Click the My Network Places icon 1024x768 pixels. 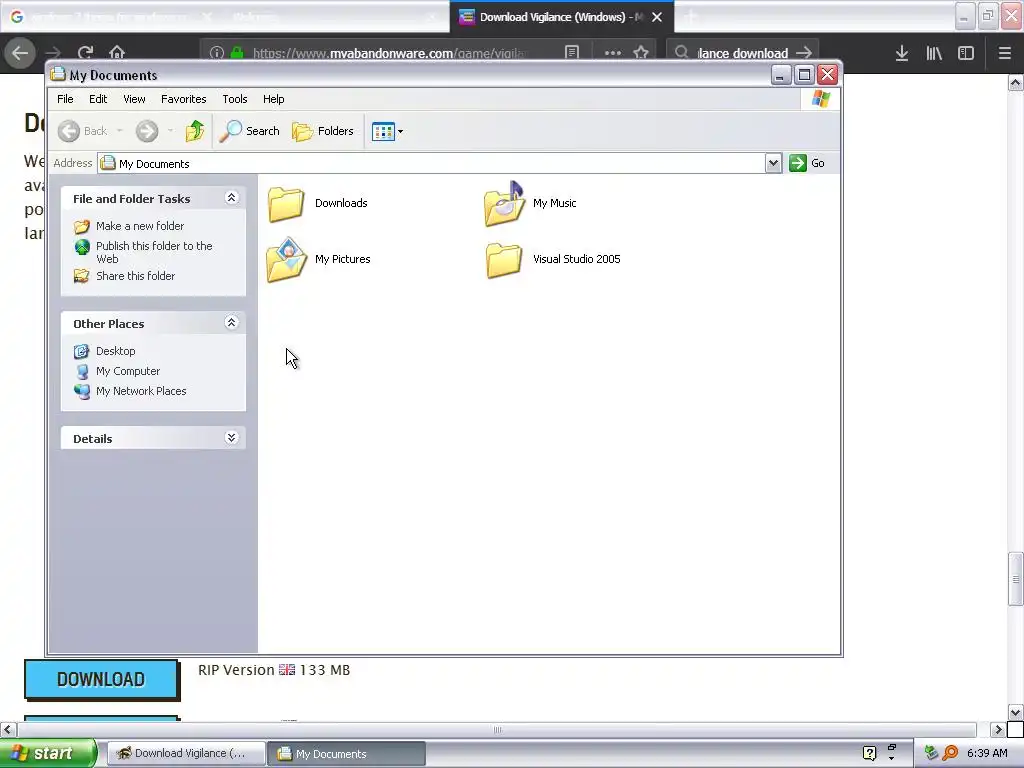[82, 391]
